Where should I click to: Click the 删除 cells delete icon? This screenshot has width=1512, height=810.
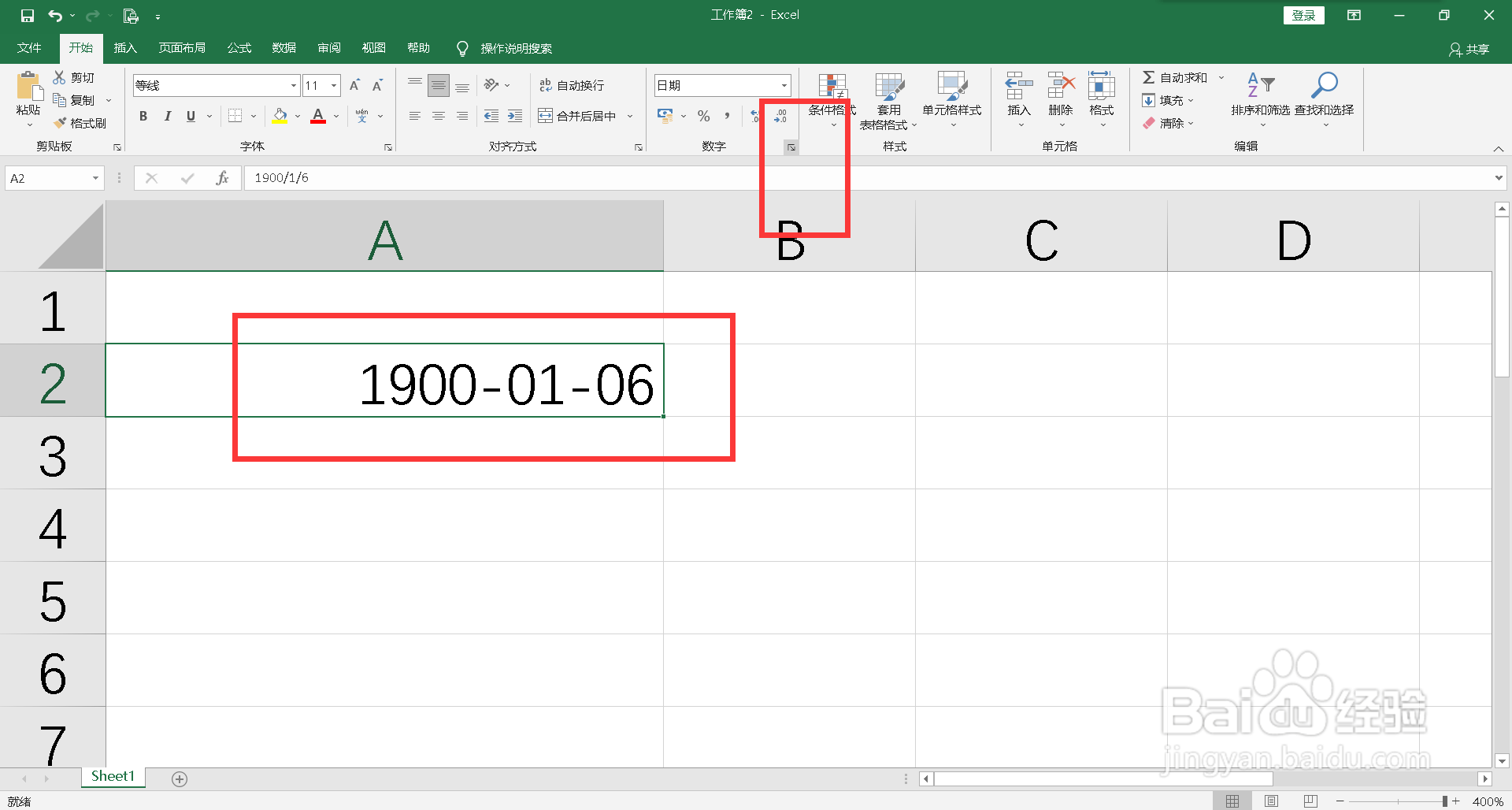(1061, 85)
